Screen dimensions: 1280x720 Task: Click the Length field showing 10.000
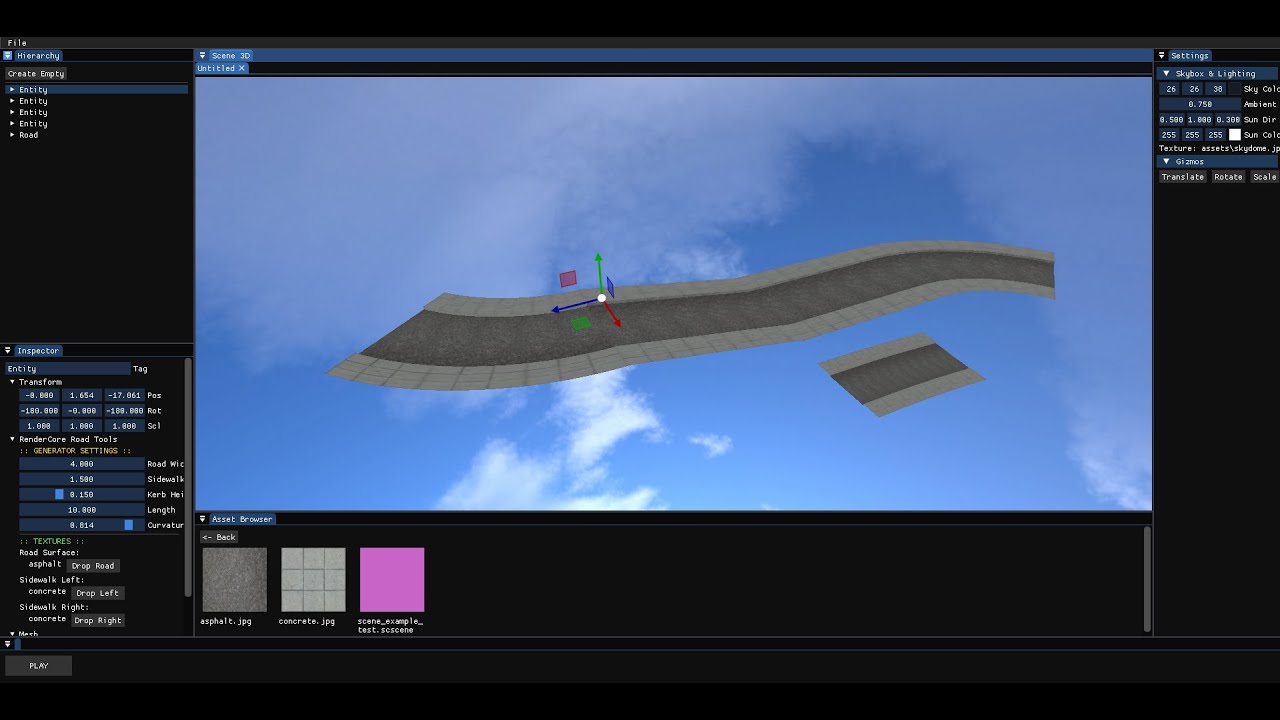(82, 510)
